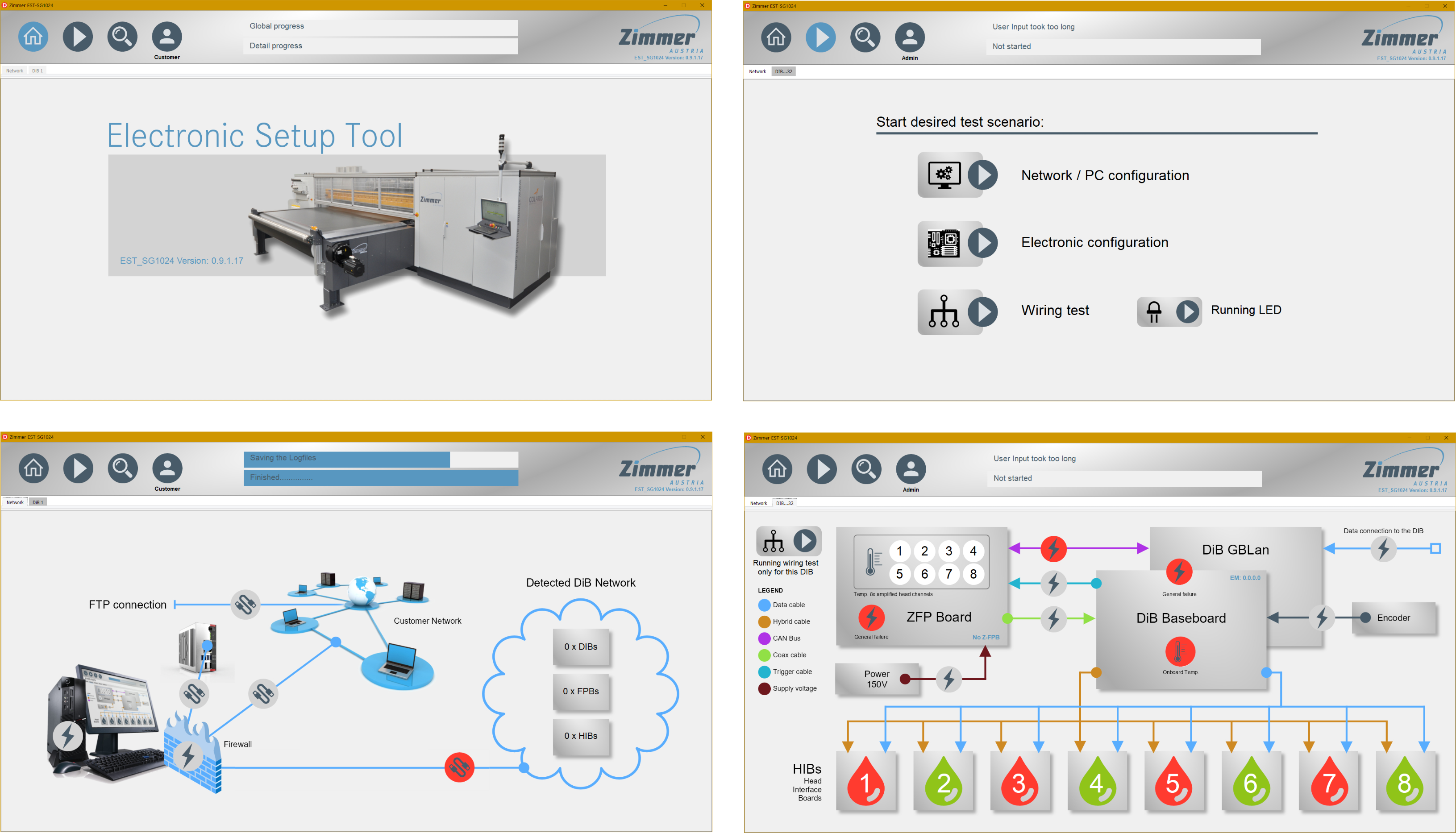This screenshot has width=1456, height=833.
Task: Click the Customer user icon in top-left window
Action: tap(166, 37)
